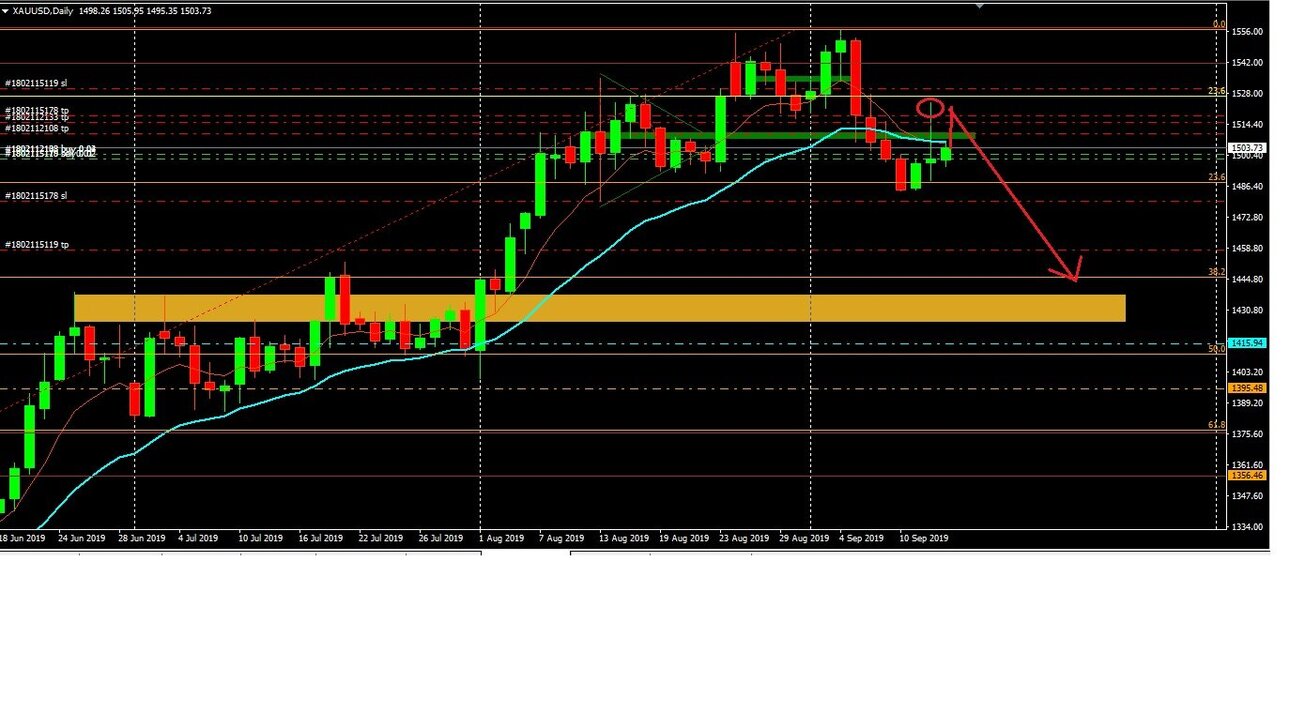
Task: Click price axis value 1542.00
Action: tap(1247, 63)
